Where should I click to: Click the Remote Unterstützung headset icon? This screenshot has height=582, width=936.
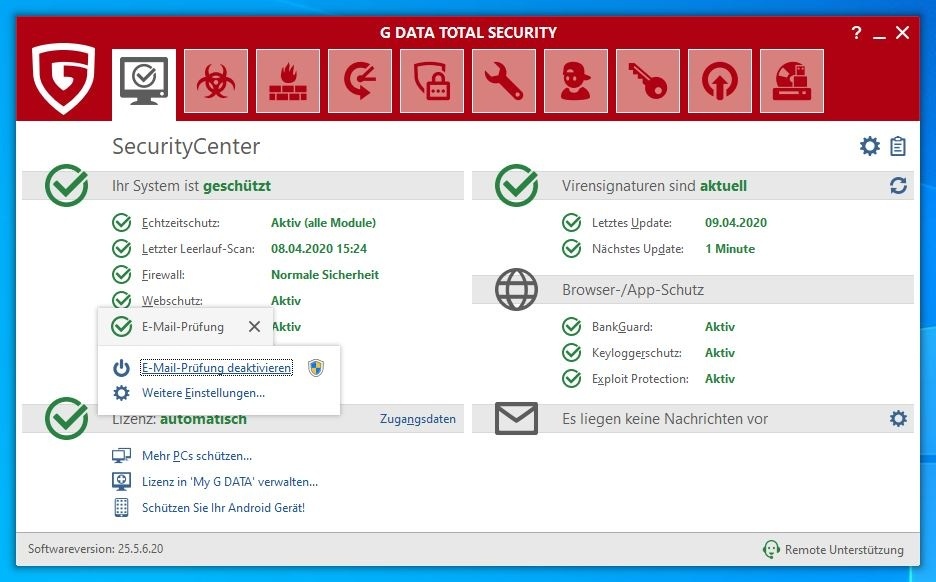tap(771, 549)
